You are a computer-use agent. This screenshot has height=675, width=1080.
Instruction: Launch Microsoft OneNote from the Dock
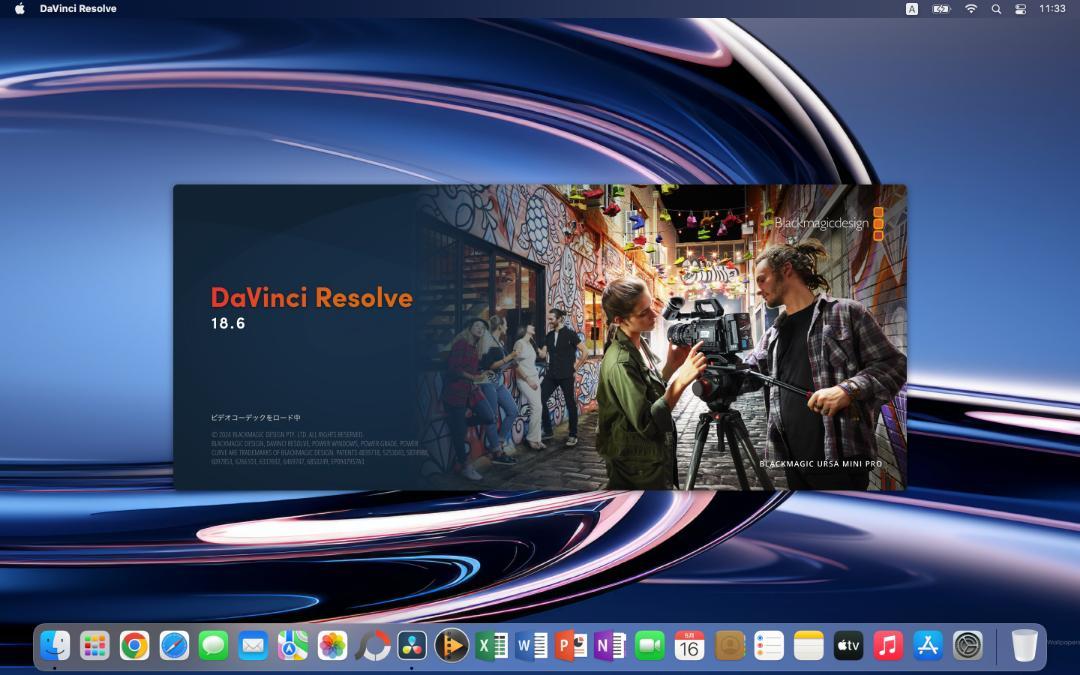(610, 646)
